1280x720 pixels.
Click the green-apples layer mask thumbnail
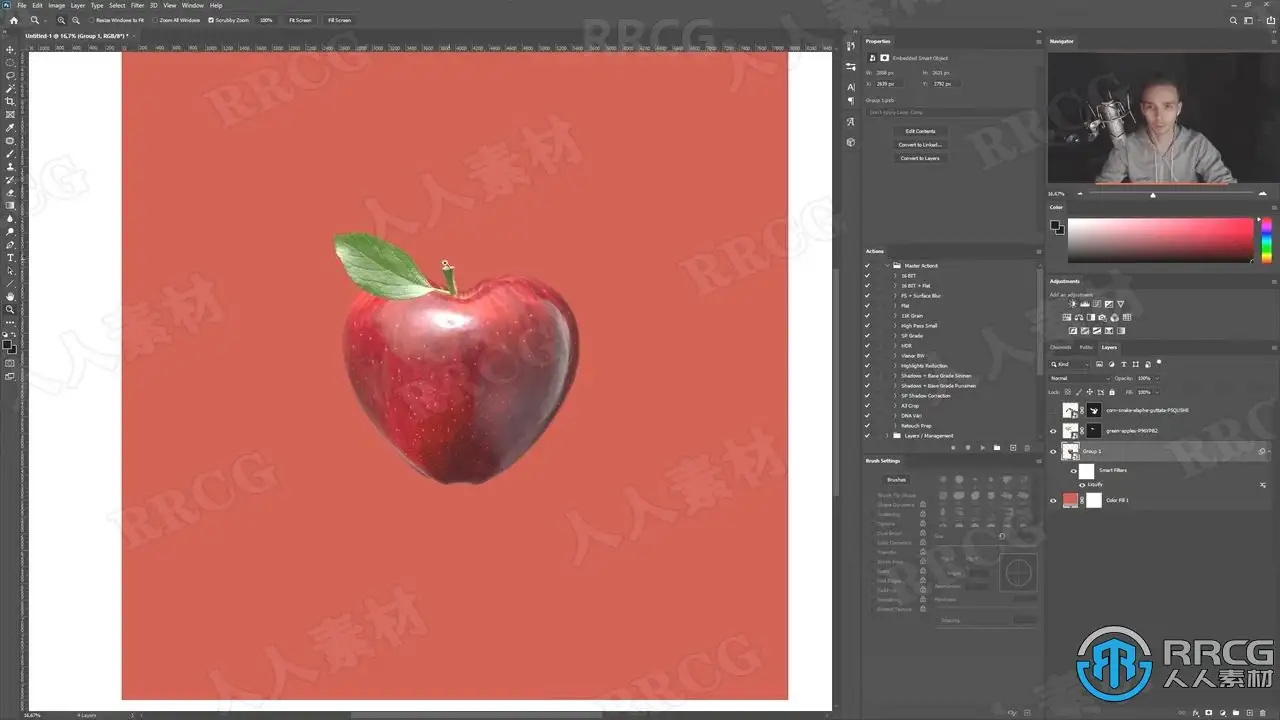(x=1094, y=431)
